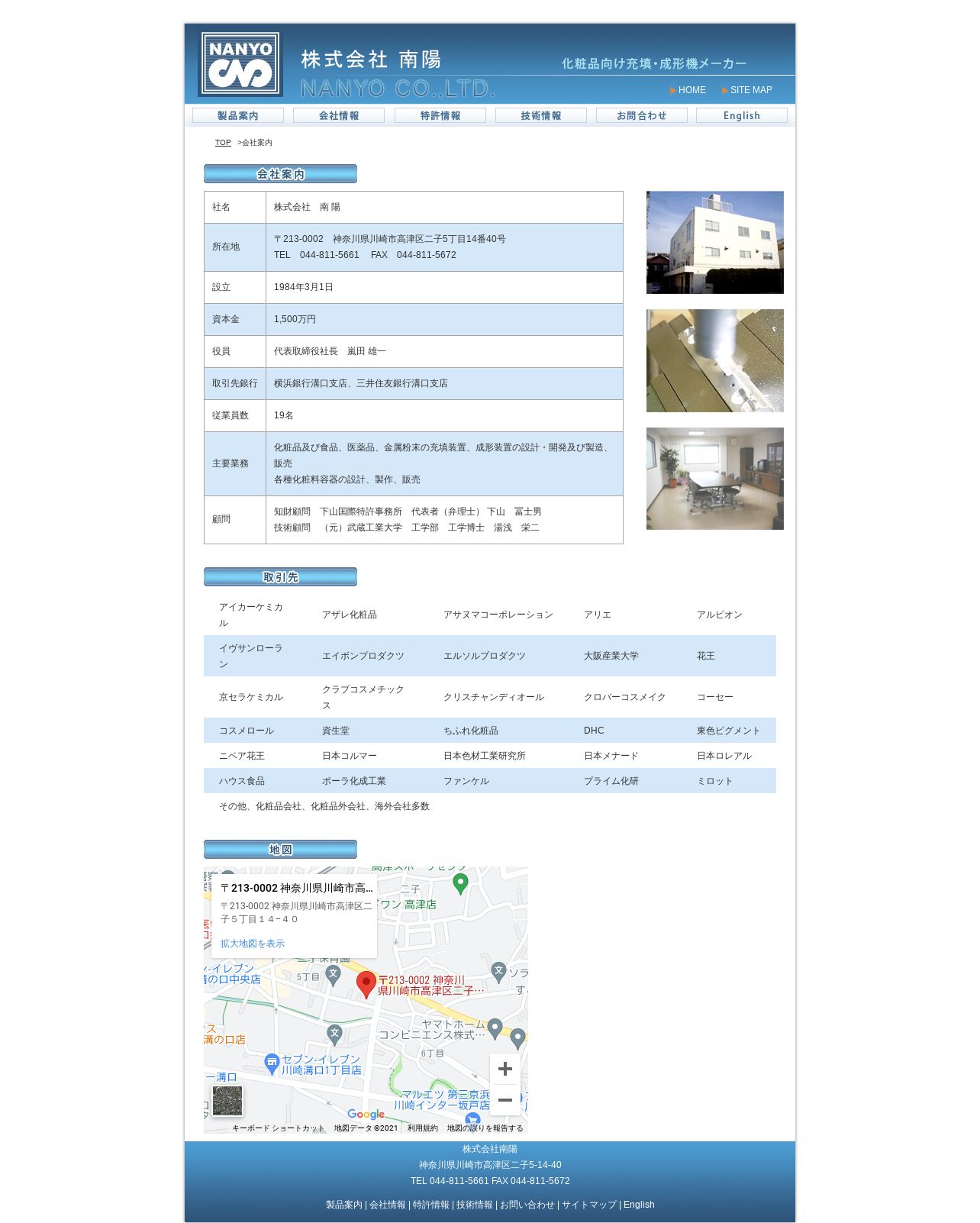View the company building photo
980x1223 pixels.
click(715, 242)
